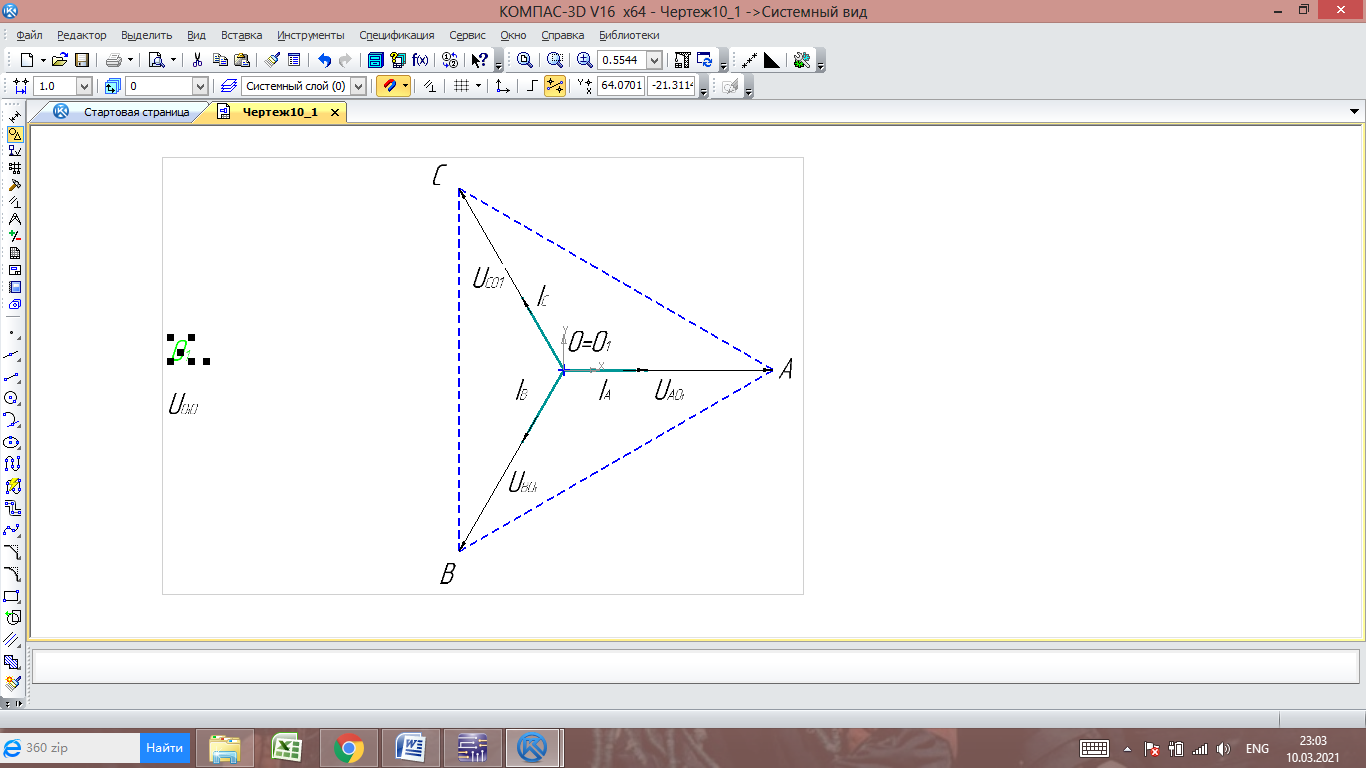Open the Инструменты menu
The width and height of the screenshot is (1366, 768).
(310, 35)
